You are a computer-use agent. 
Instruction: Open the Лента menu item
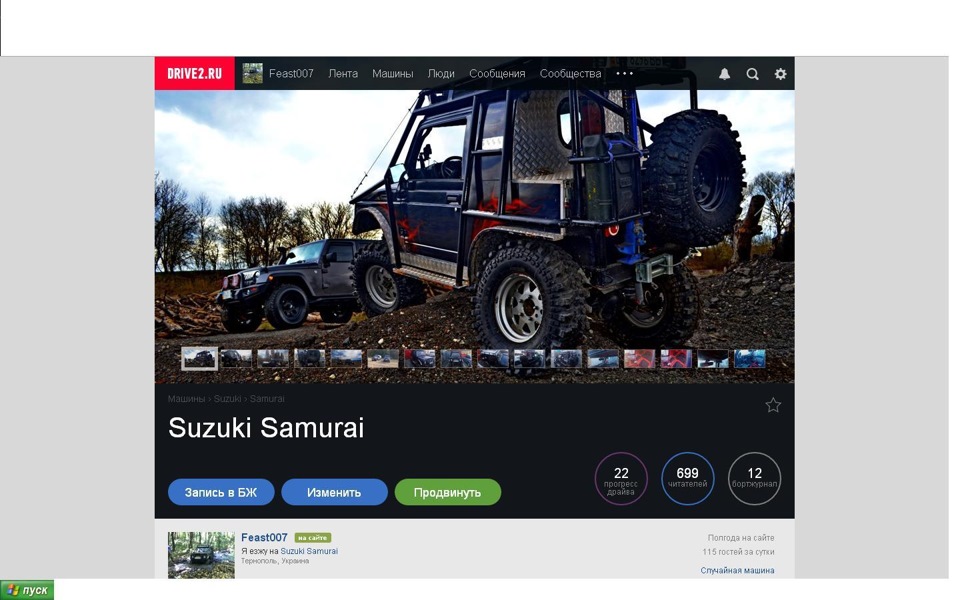[343, 73]
